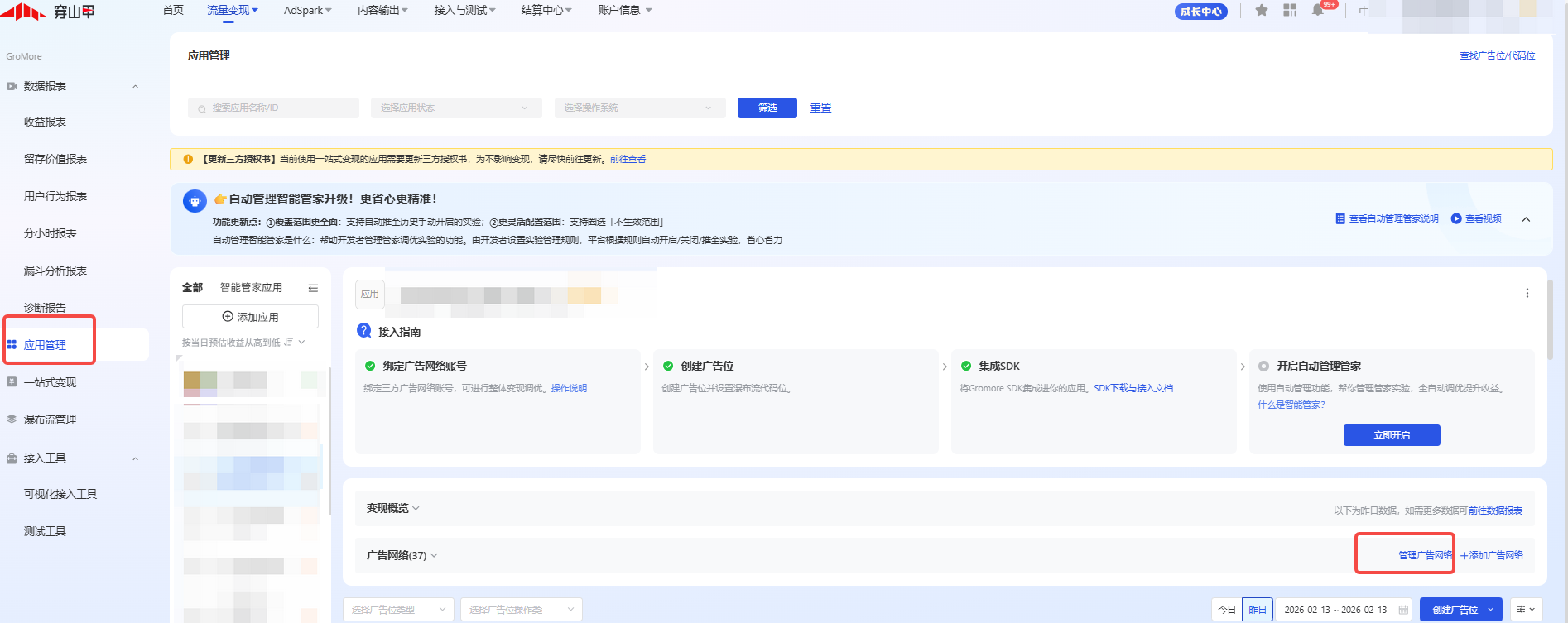Click the grid apps icon in header

tap(1290, 11)
